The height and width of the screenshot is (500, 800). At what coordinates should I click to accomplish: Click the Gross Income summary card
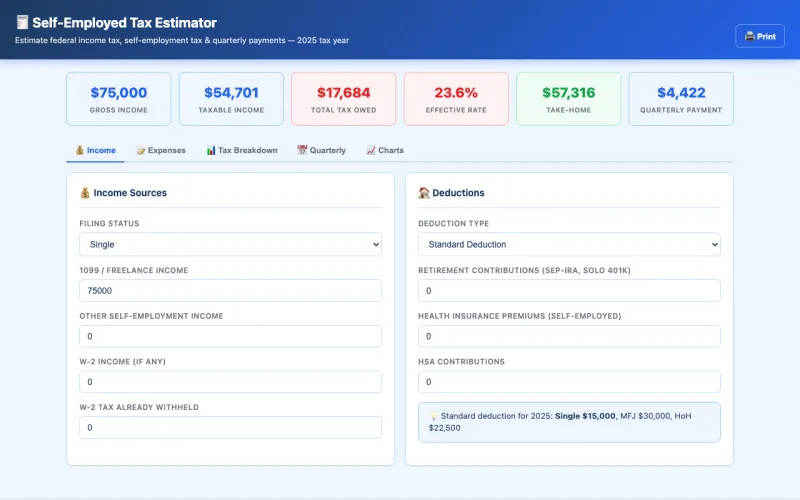(118, 98)
